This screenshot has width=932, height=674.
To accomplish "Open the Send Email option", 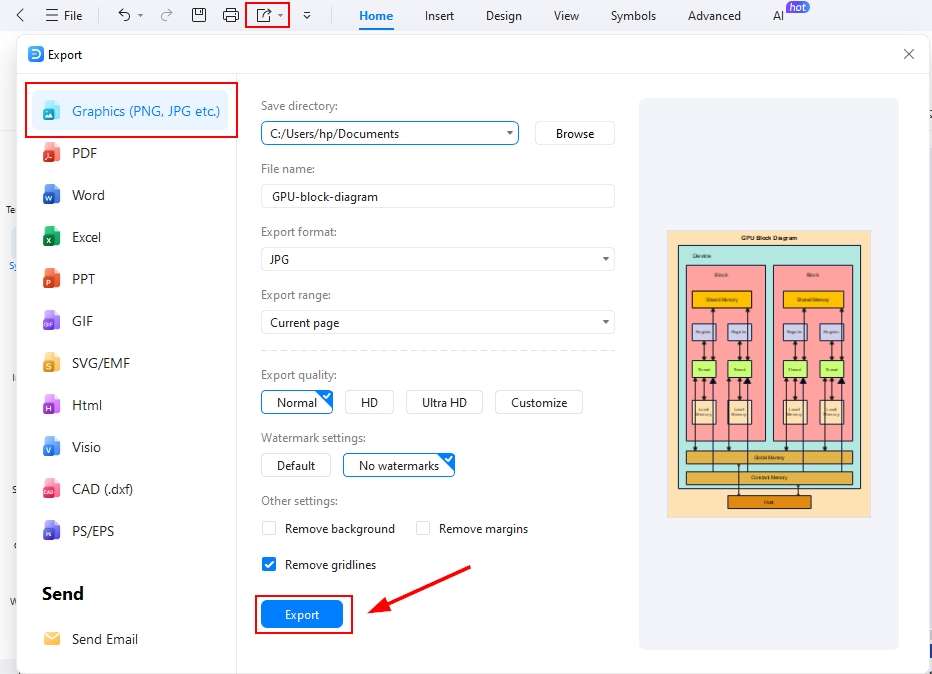I will click(103, 639).
